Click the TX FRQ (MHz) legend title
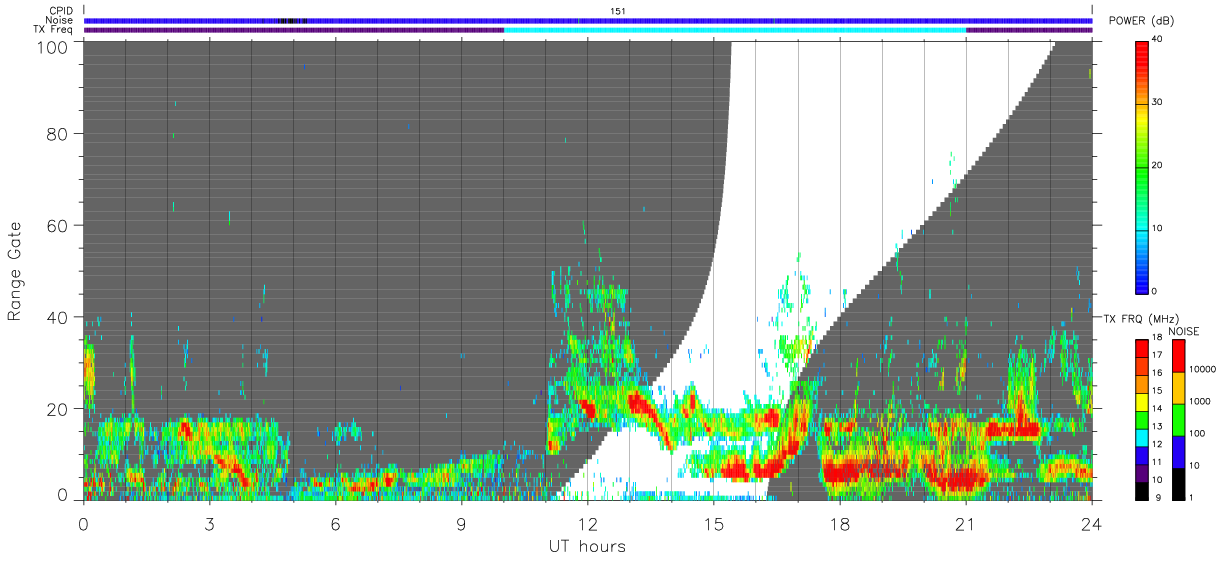1228x567 pixels. coord(1141,318)
